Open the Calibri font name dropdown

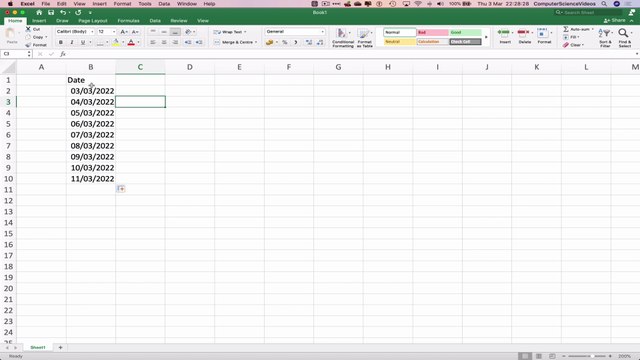(x=92, y=32)
